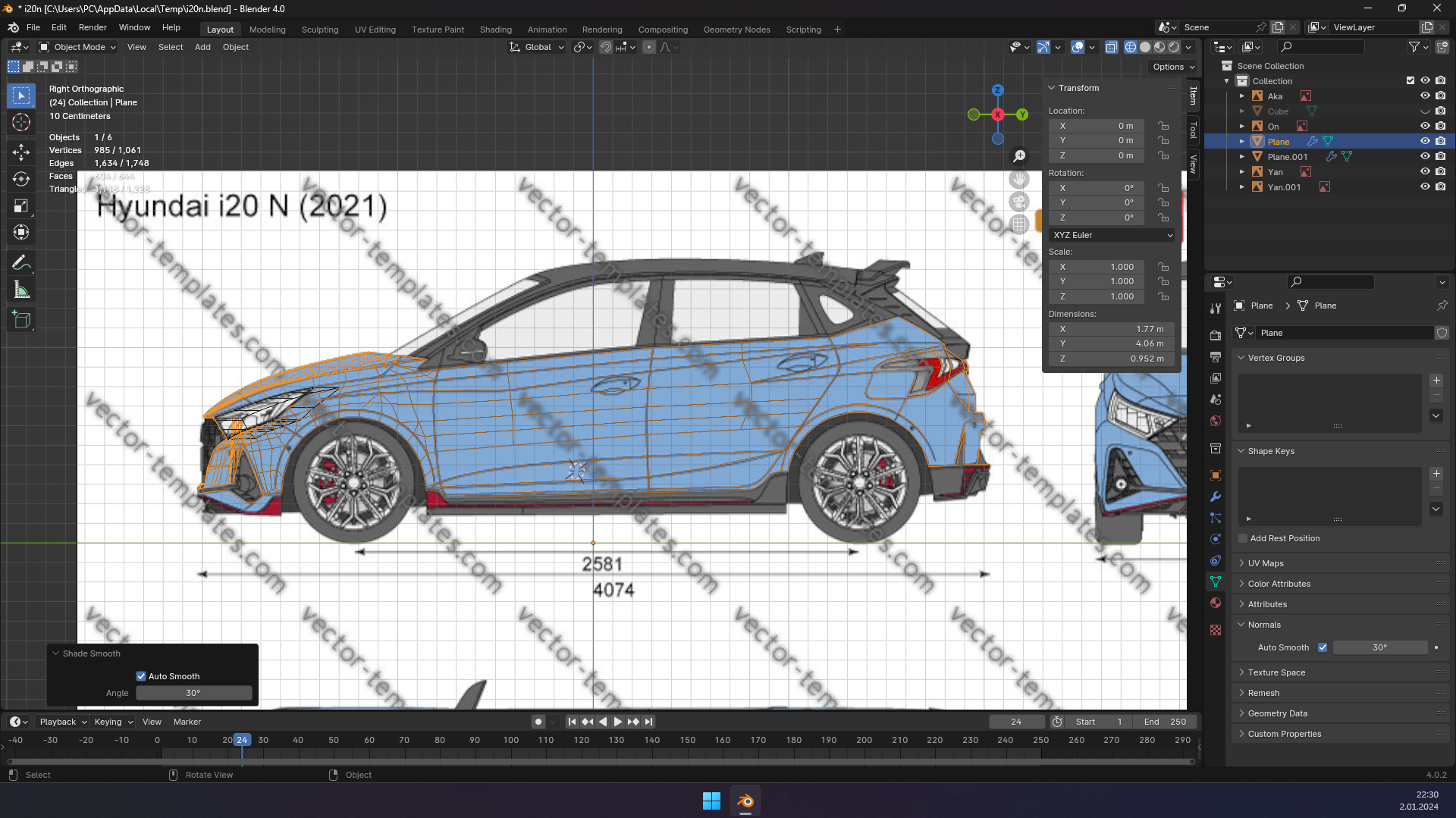Image resolution: width=1456 pixels, height=818 pixels.
Task: Choose the Measure ruler tool
Action: pos(21,290)
